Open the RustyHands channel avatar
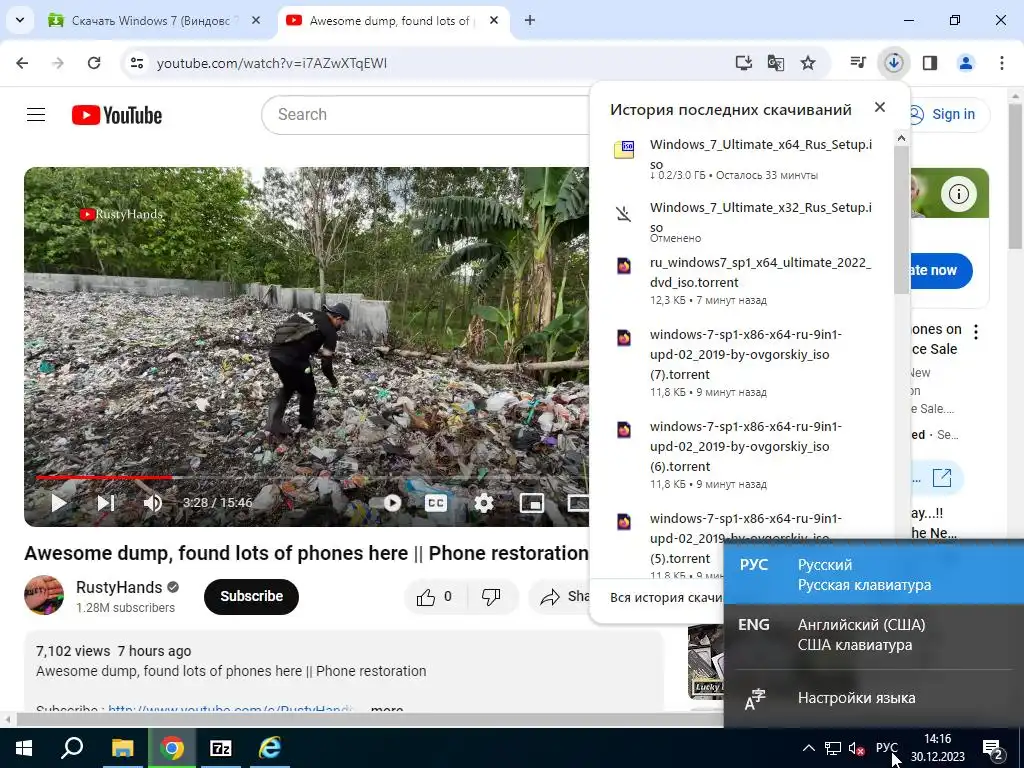This screenshot has height=768, width=1024. pos(44,595)
